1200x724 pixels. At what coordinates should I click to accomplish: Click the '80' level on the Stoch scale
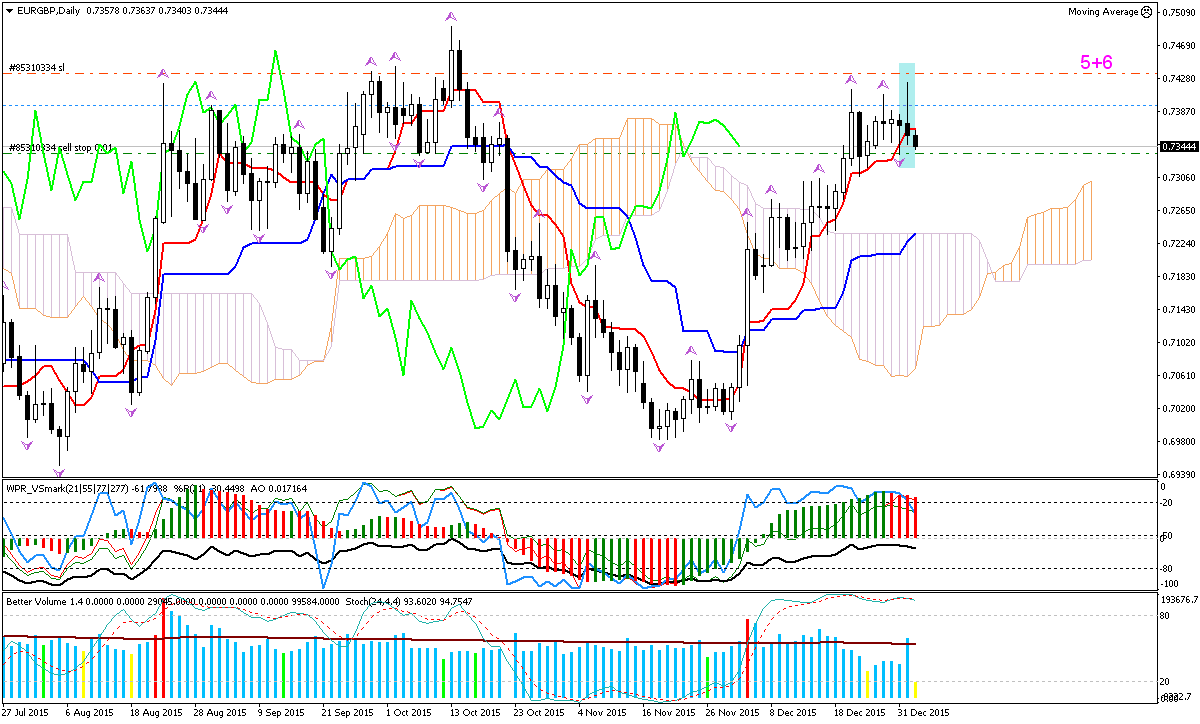(1166, 615)
